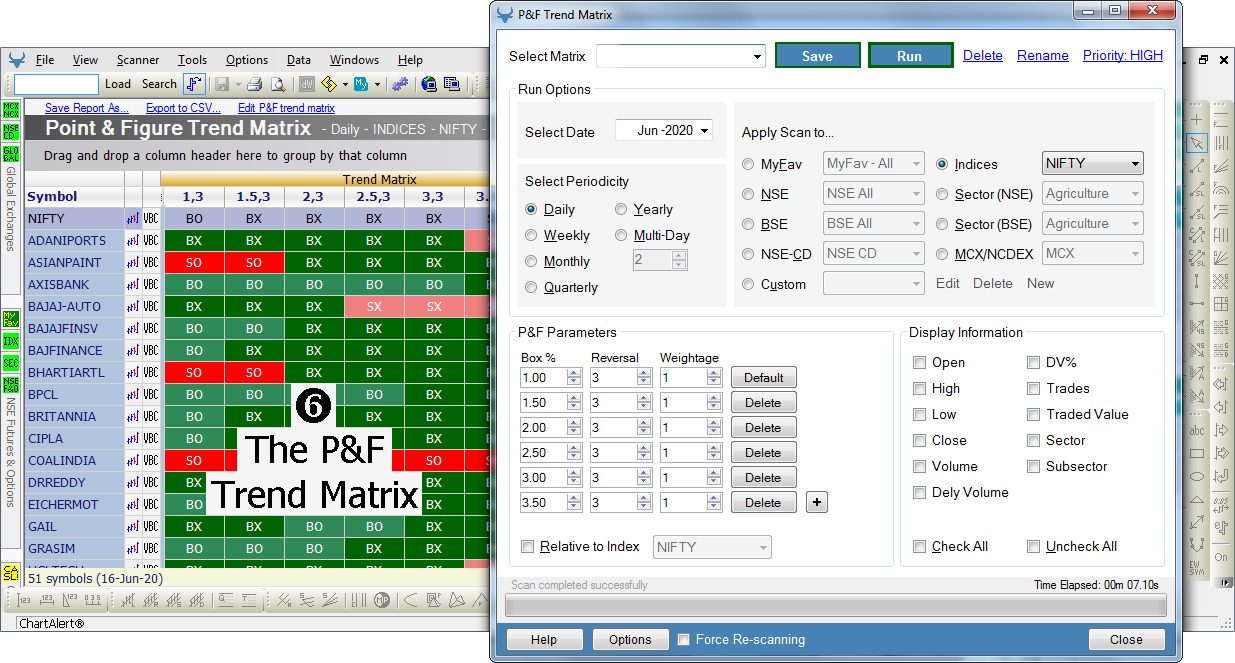This screenshot has width=1235, height=663.
Task: Click the highlighted chart-style icon beside Search
Action: tap(195, 84)
